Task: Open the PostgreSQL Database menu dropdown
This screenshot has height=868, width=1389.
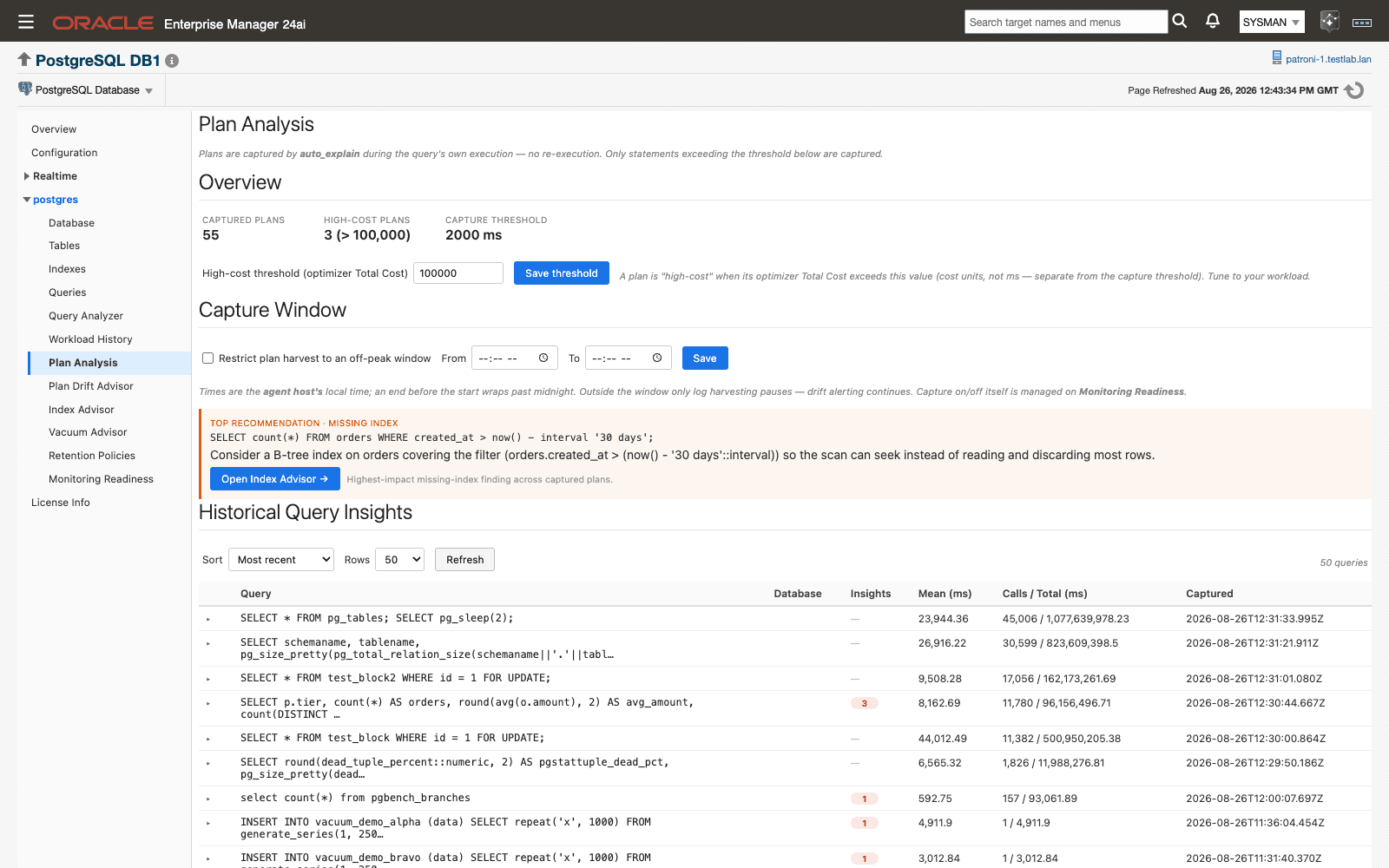Action: 87,90
